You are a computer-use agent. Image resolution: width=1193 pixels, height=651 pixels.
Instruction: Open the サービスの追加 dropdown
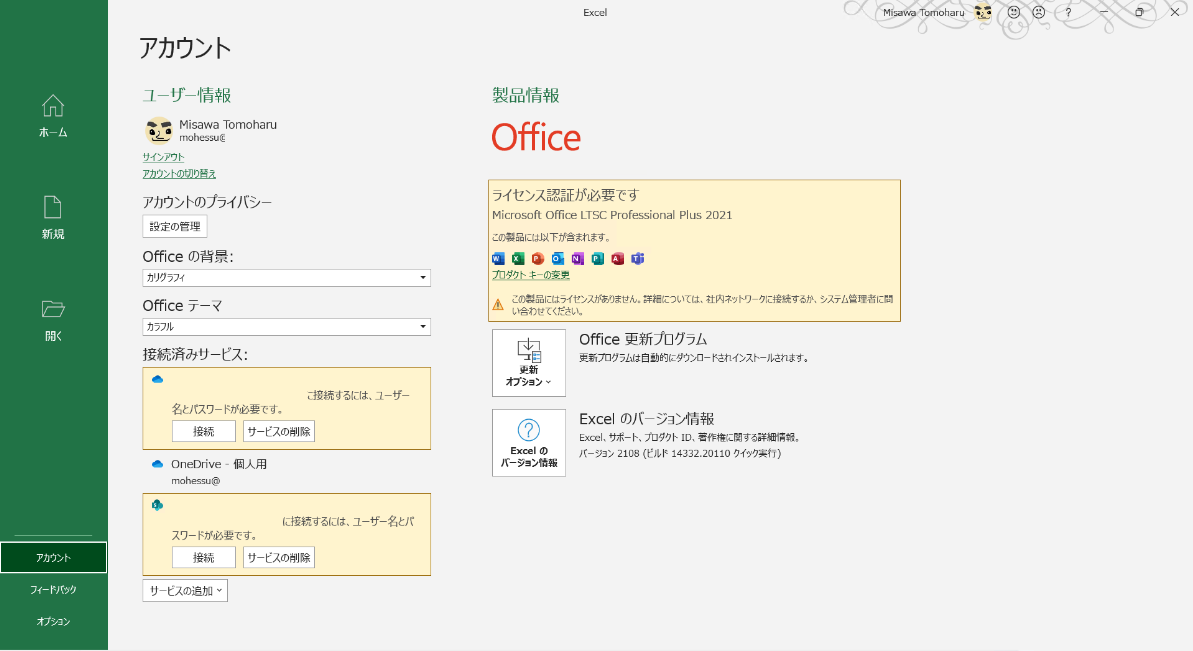tap(185, 591)
